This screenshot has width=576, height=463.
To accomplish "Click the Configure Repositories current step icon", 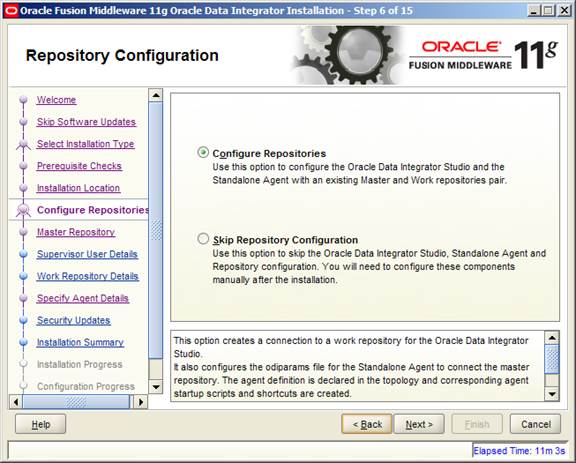I will (24, 210).
